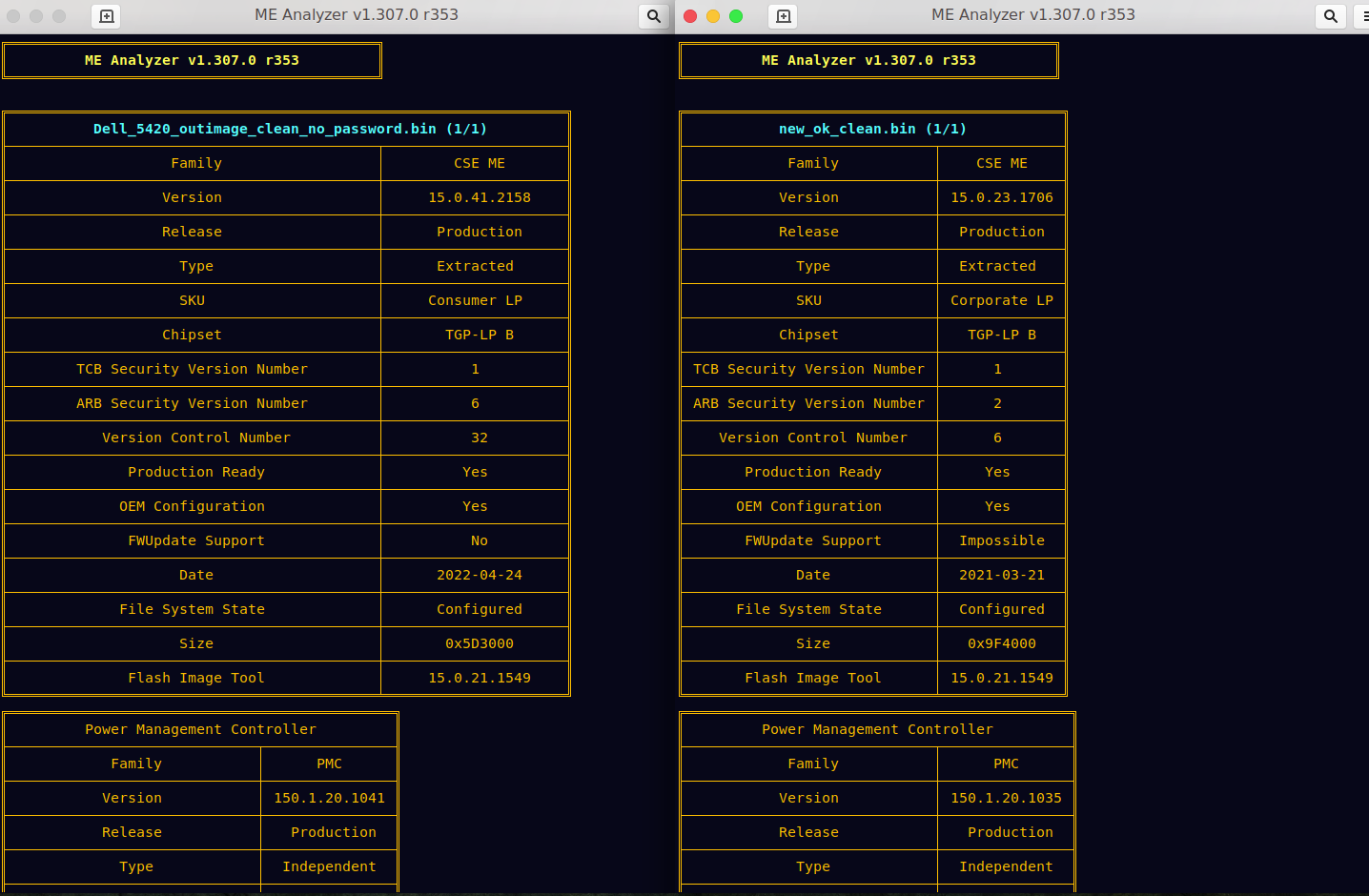Click the FWUpdate Support value No
The image size is (1369, 896).
[480, 540]
